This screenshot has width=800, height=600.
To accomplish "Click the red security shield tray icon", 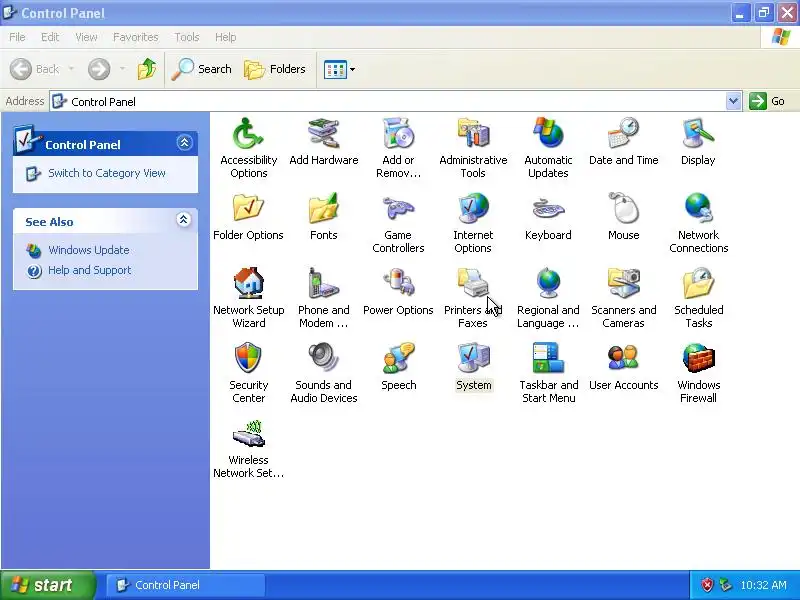I will (x=707, y=585).
